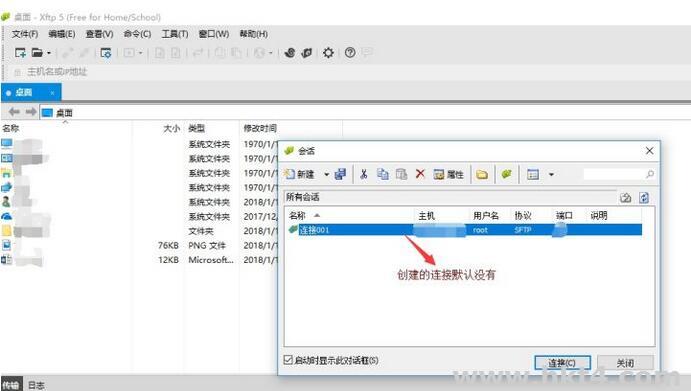The height and width of the screenshot is (391, 691).
Task: Go up one folder from 所有会话
Action: coord(625,197)
